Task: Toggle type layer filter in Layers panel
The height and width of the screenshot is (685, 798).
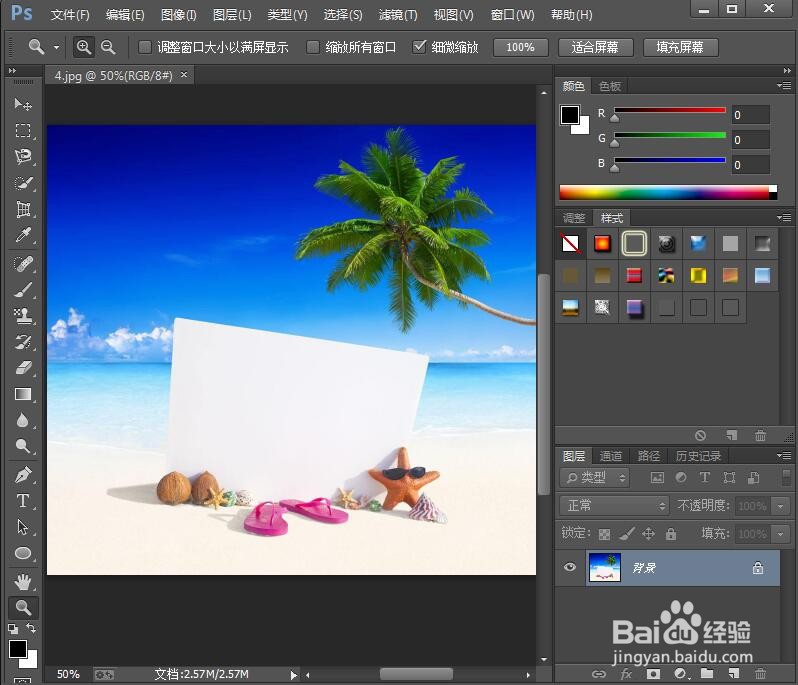Action: 705,477
